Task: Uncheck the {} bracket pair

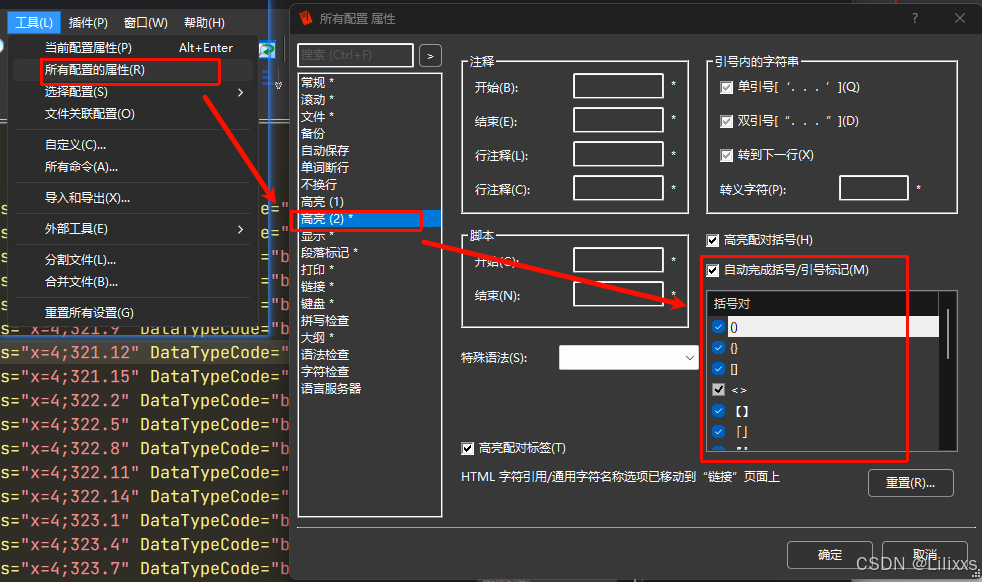Action: pos(718,348)
